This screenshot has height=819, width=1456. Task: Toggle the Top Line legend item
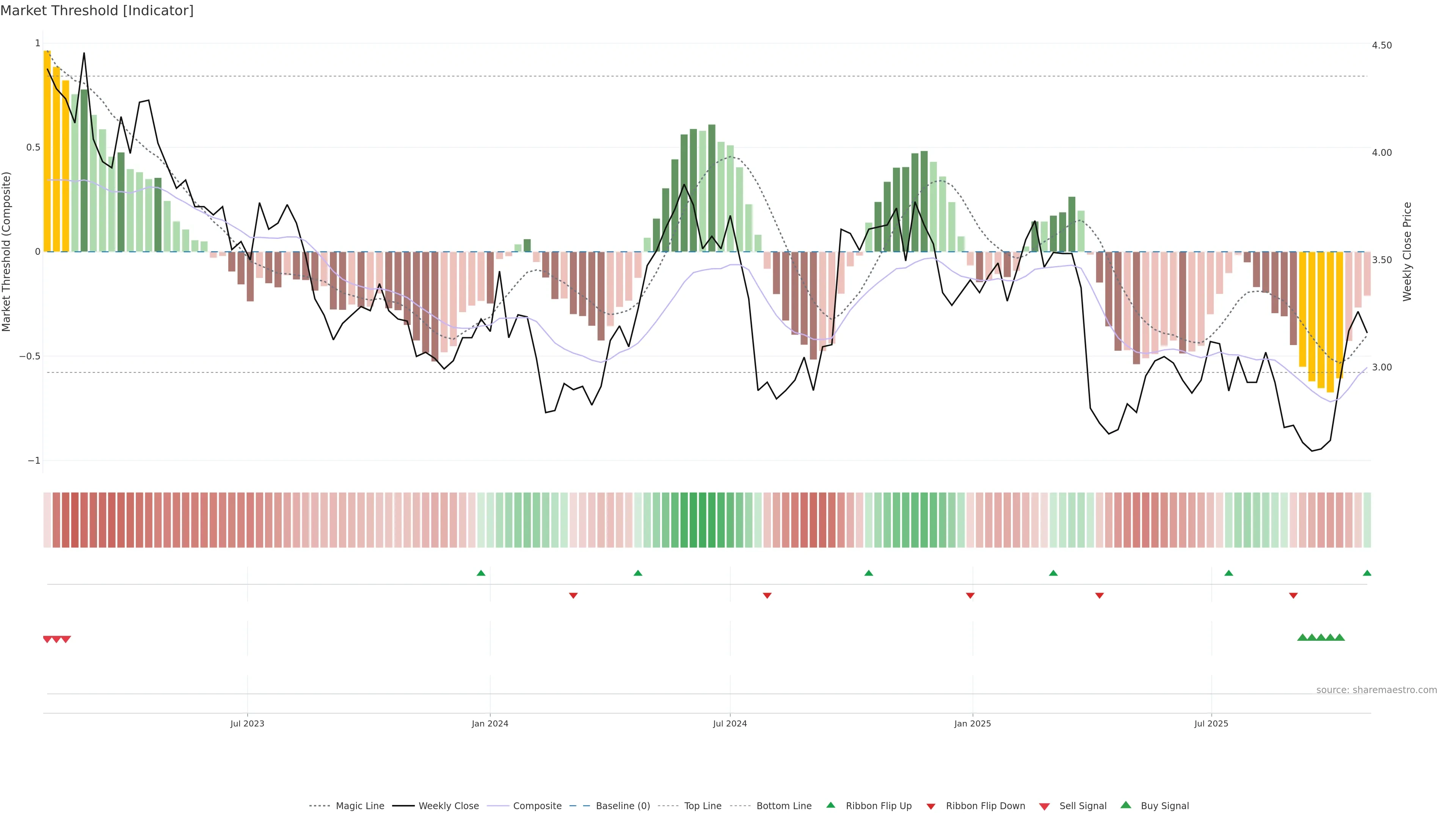[703, 806]
